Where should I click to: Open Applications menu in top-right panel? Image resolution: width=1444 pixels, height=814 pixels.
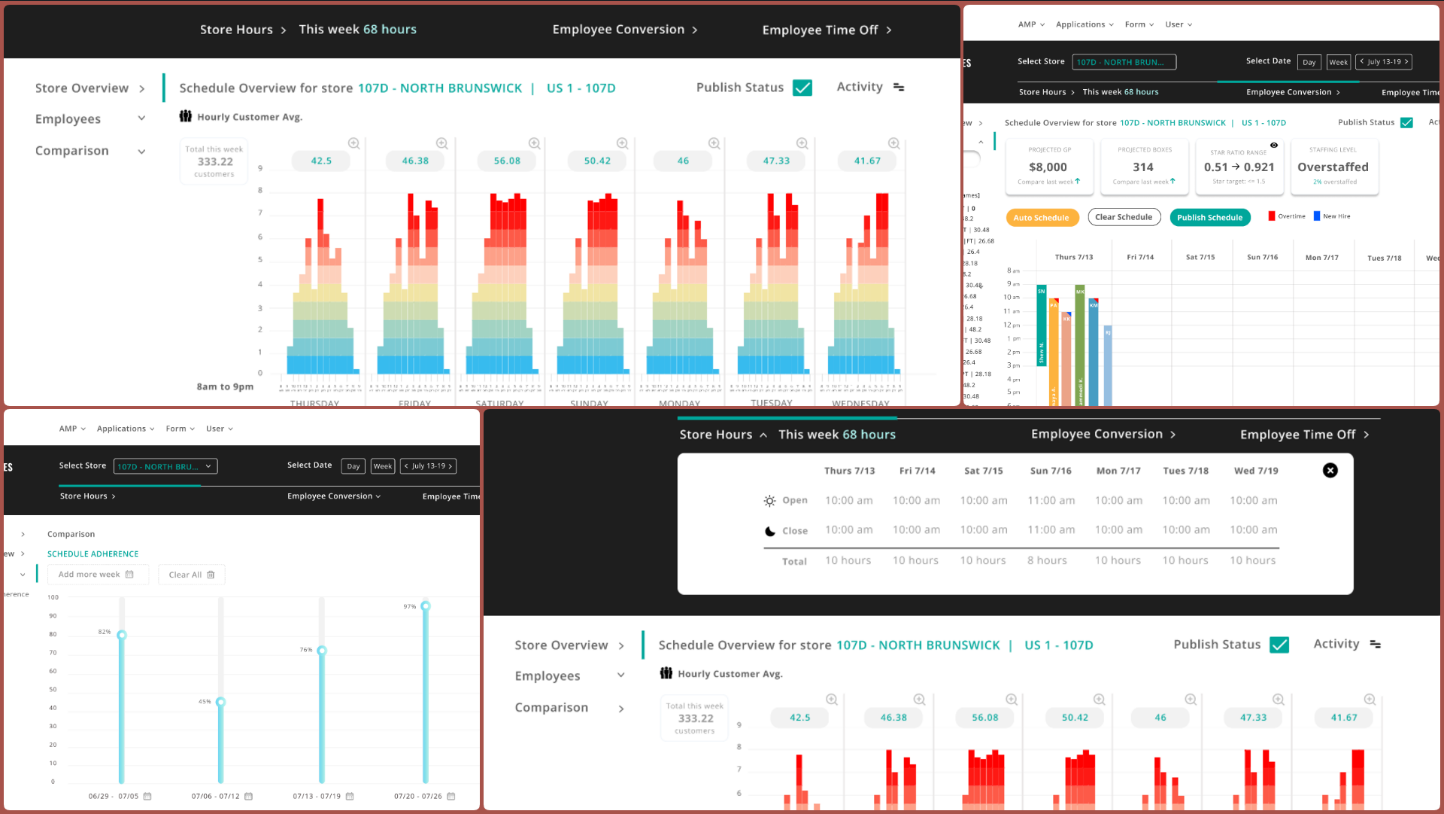point(1084,24)
